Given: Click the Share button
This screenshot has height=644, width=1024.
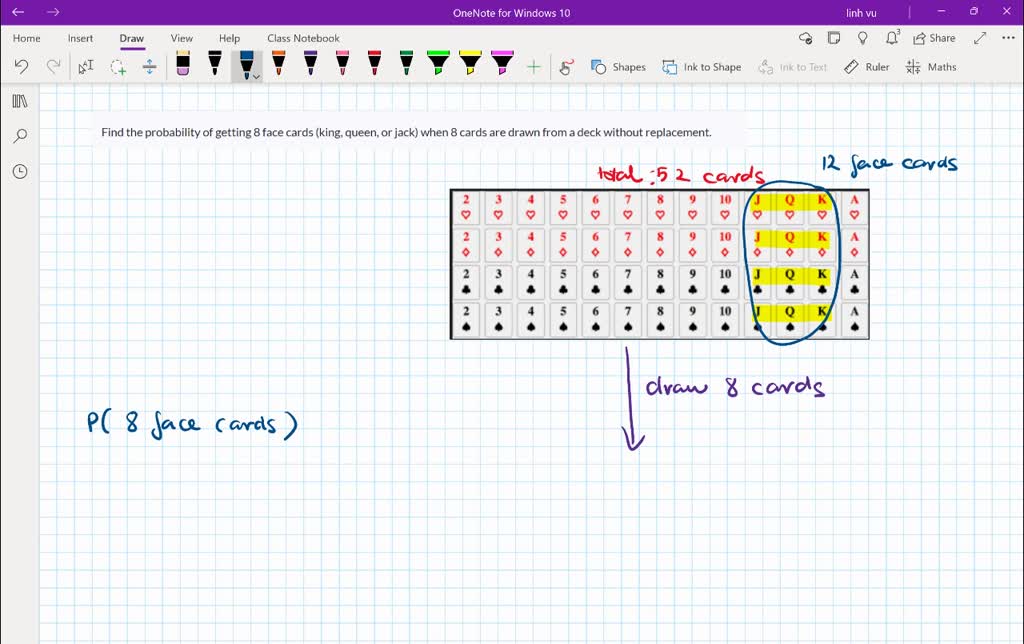Looking at the screenshot, I should 935,38.
